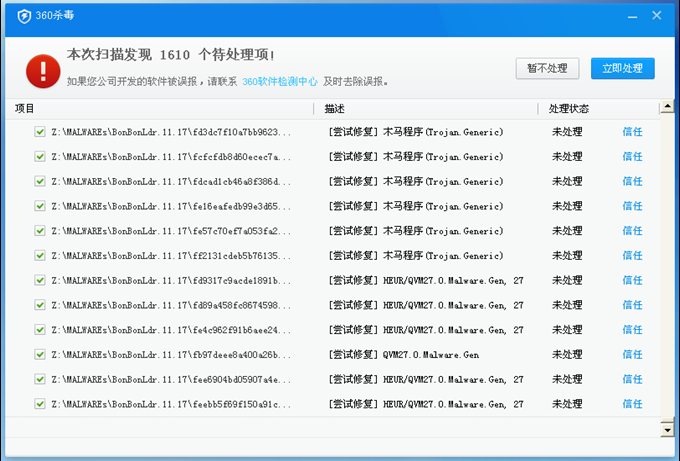Select the fd9317c9acde1891b file path
The width and height of the screenshot is (680, 461).
(171, 280)
